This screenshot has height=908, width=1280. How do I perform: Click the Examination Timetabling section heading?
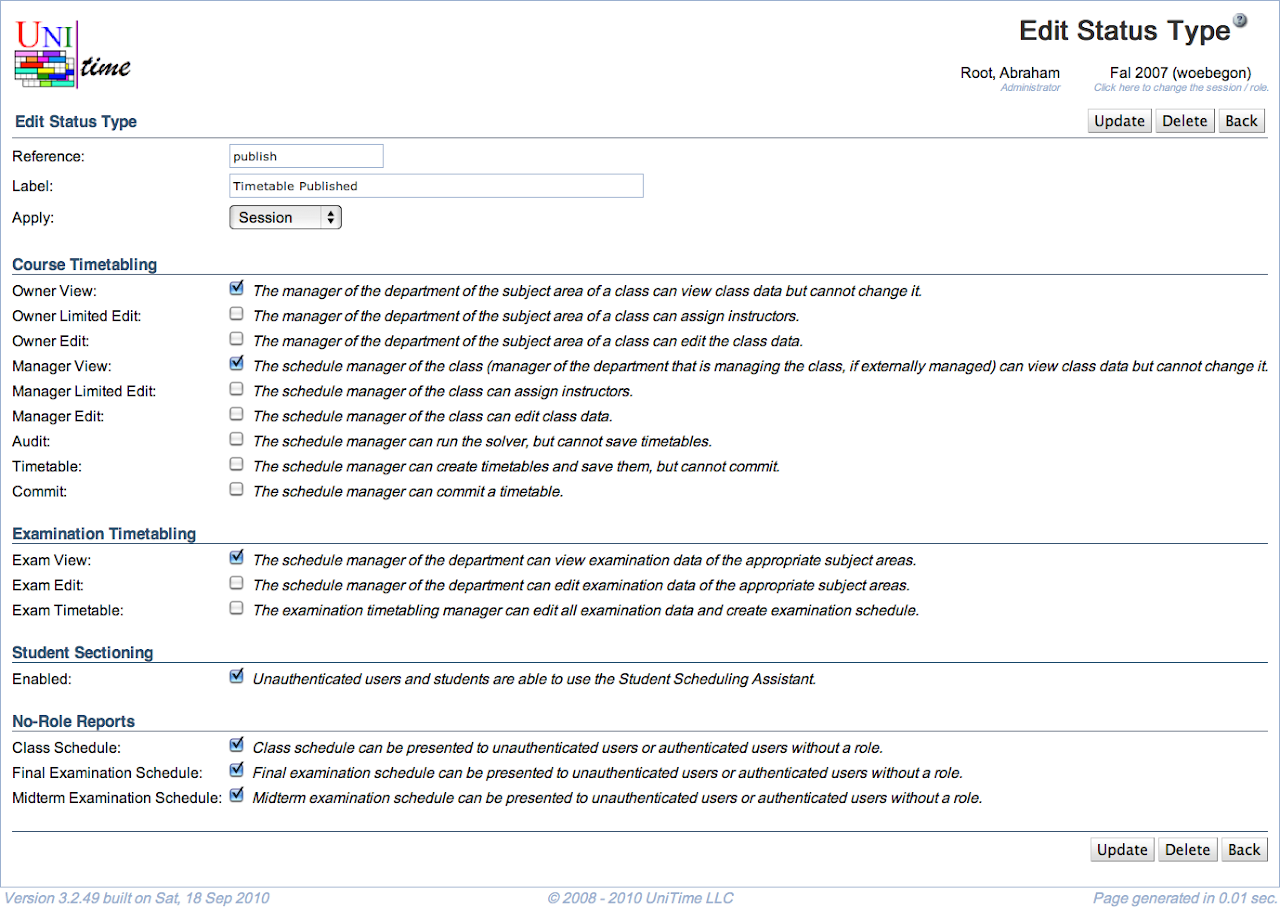tap(104, 534)
